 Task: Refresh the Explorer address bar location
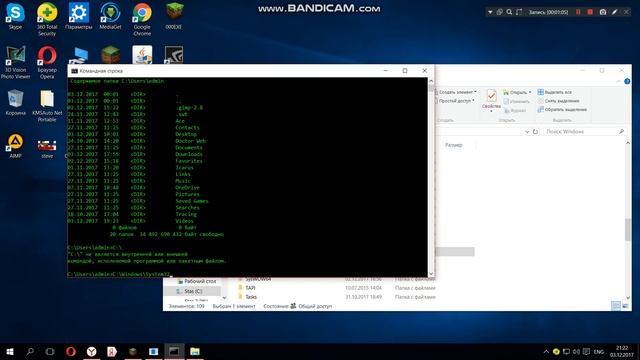coord(536,132)
